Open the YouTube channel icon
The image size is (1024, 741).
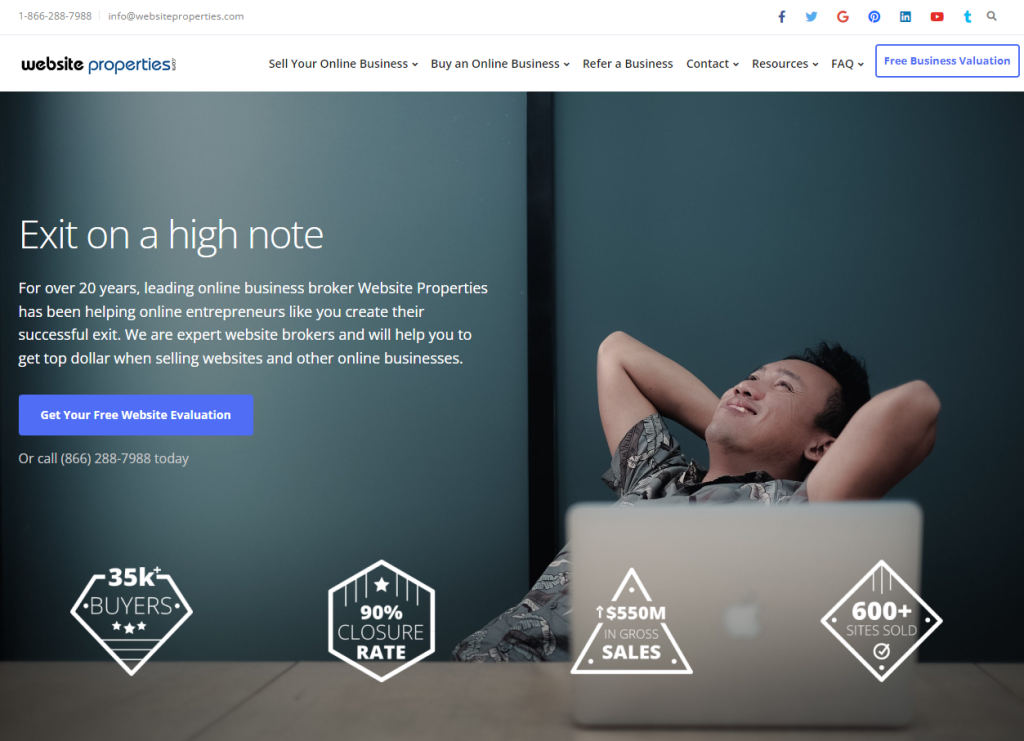point(936,16)
